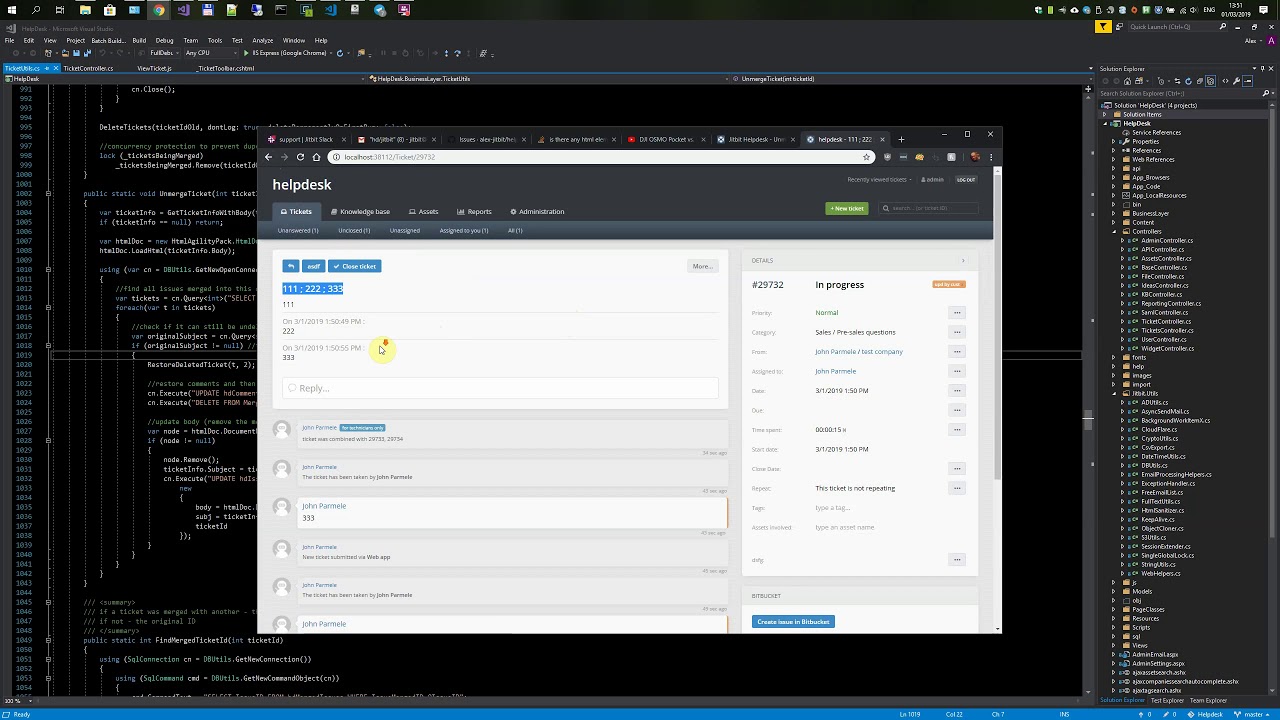Go to the Reports tab
Screen dimensions: 1280x720
pos(474,212)
